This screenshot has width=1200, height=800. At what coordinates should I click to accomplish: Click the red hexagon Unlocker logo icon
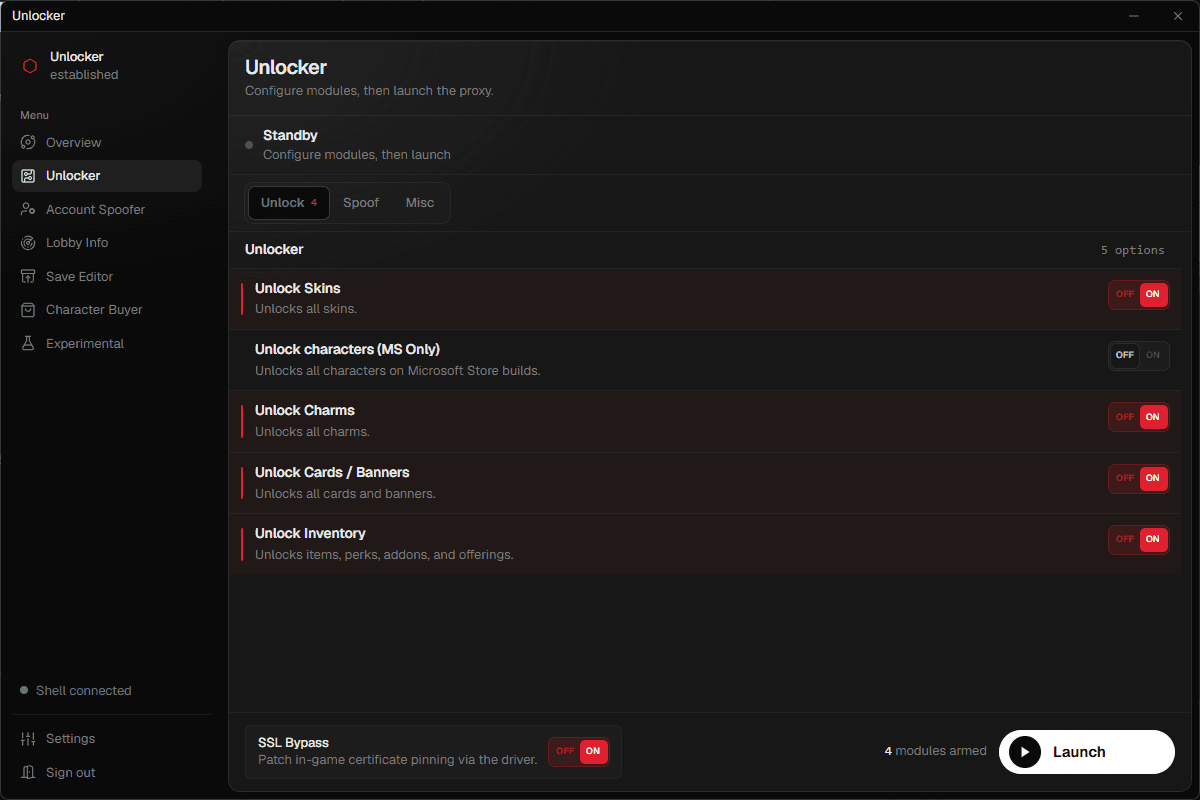(x=30, y=66)
